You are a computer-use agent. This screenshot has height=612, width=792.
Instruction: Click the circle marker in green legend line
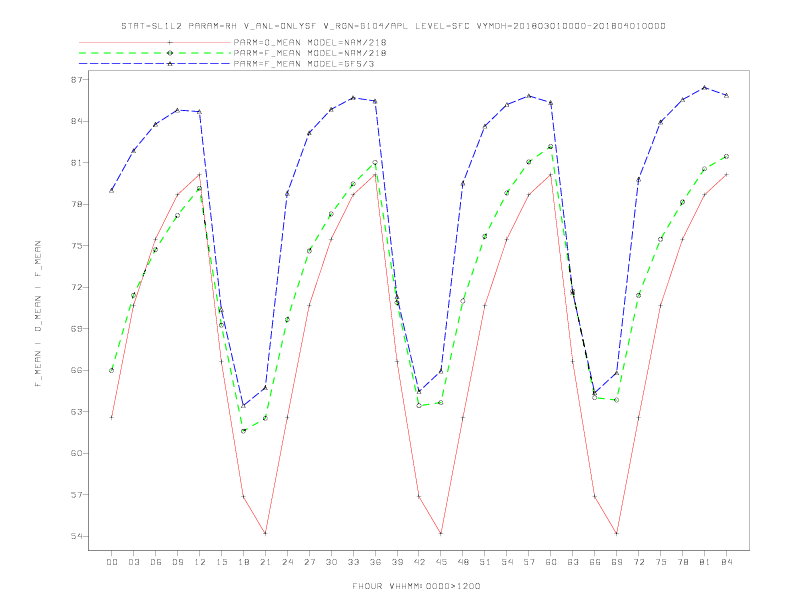pos(170,53)
